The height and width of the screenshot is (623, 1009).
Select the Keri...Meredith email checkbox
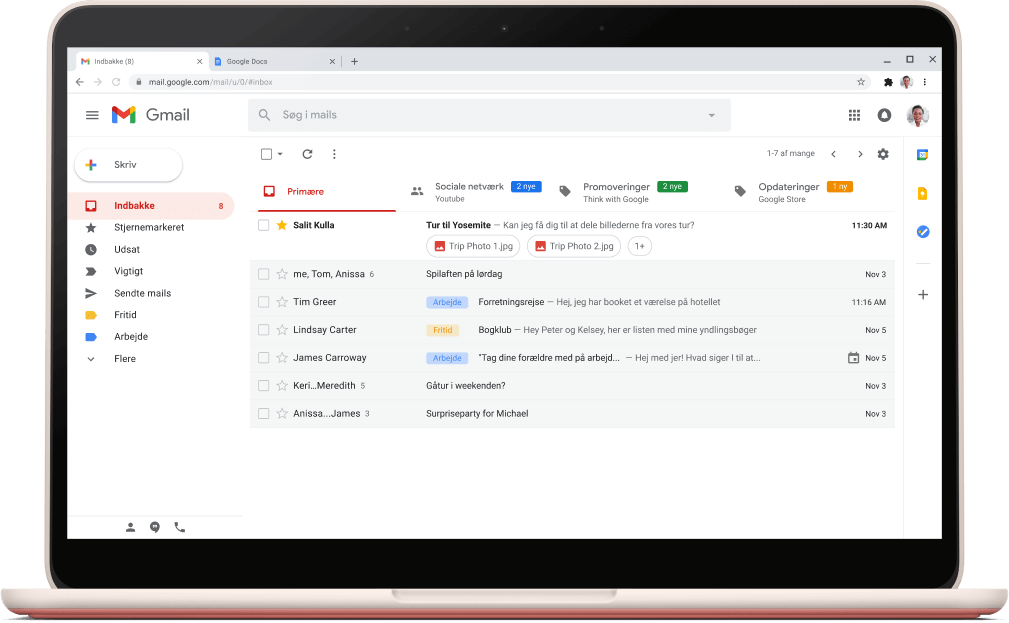263,386
